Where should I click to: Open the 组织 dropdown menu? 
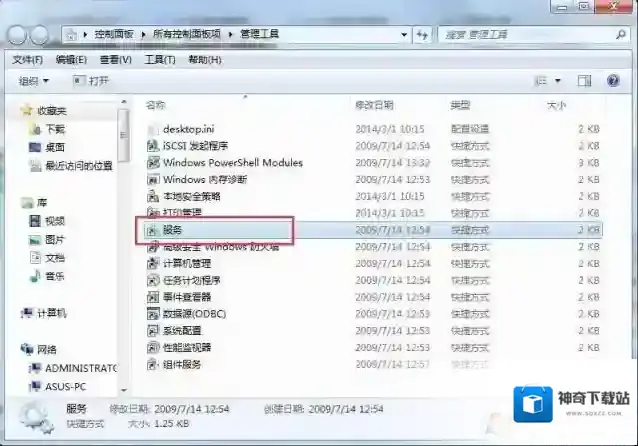33,80
